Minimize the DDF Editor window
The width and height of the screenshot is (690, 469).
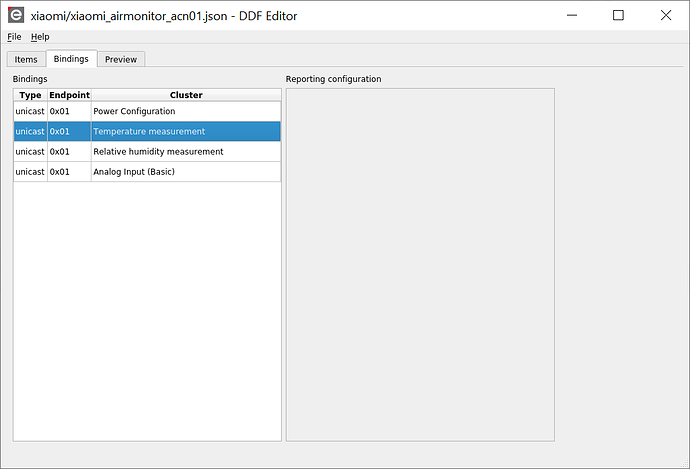coord(572,15)
